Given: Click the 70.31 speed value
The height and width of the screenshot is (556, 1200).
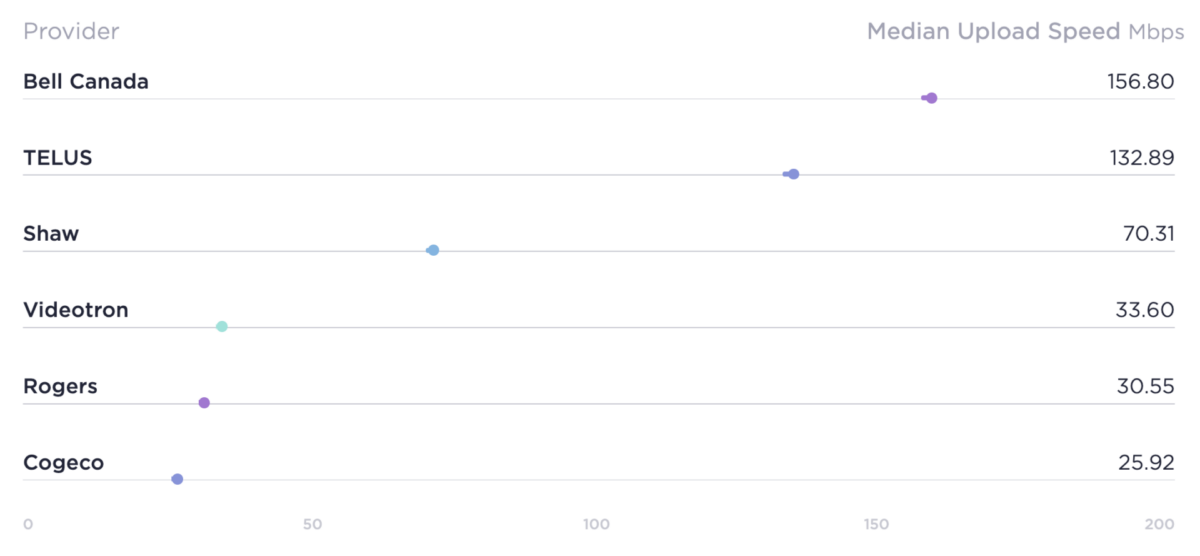Looking at the screenshot, I should [x=1149, y=234].
